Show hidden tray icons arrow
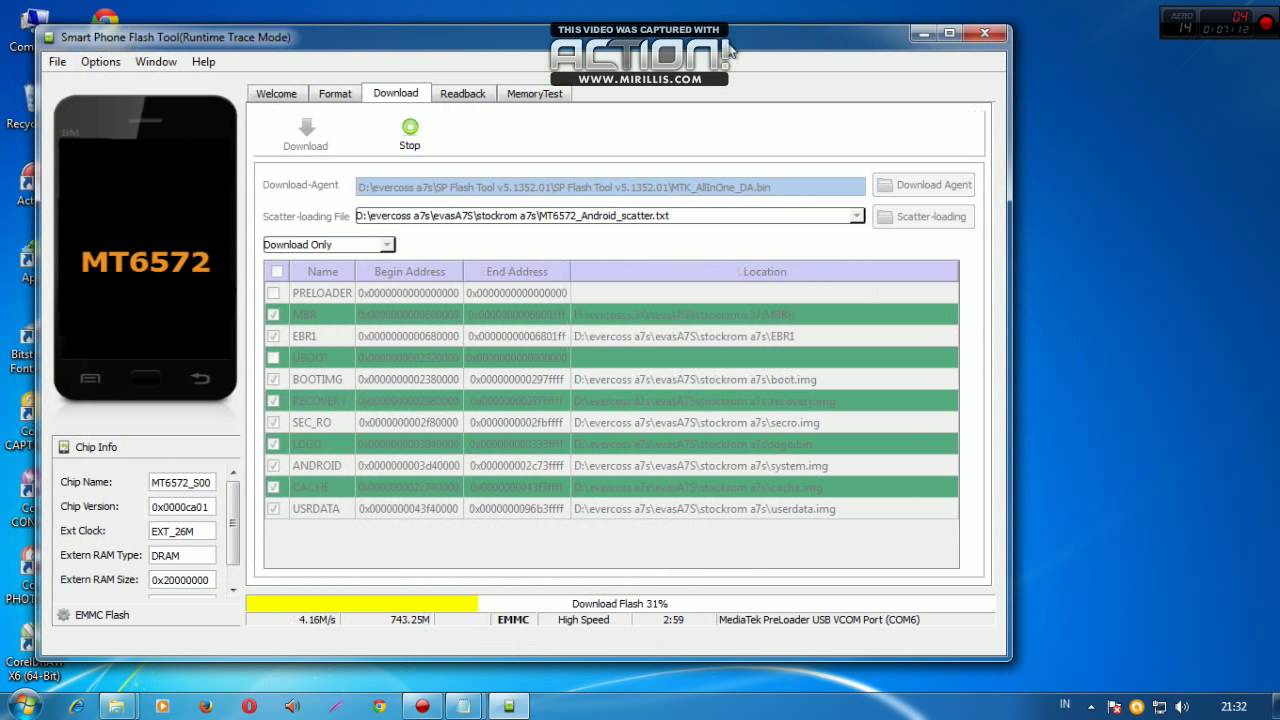Screen dimensions: 1280x720 [x=1092, y=707]
